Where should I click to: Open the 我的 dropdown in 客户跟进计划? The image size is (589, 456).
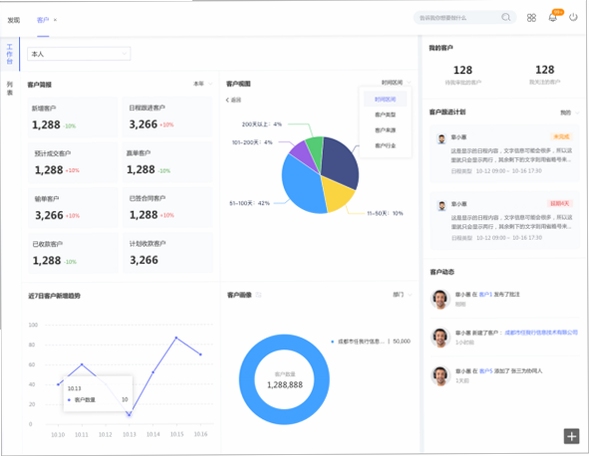[569, 112]
